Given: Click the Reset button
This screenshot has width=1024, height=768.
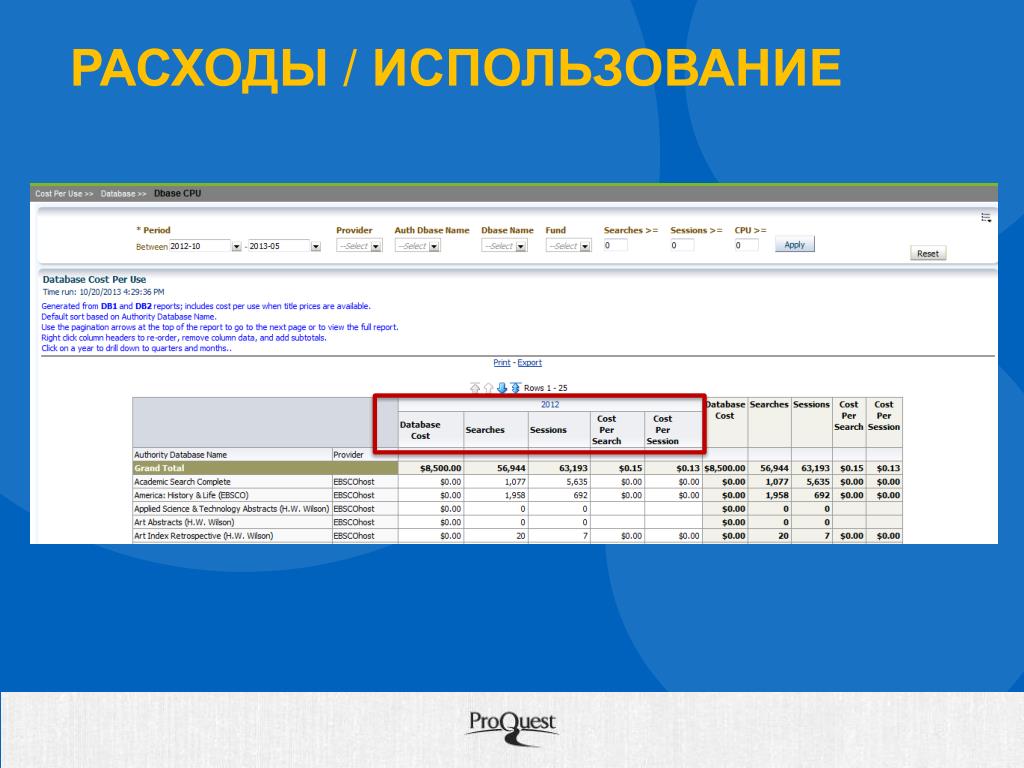Looking at the screenshot, I should (928, 253).
